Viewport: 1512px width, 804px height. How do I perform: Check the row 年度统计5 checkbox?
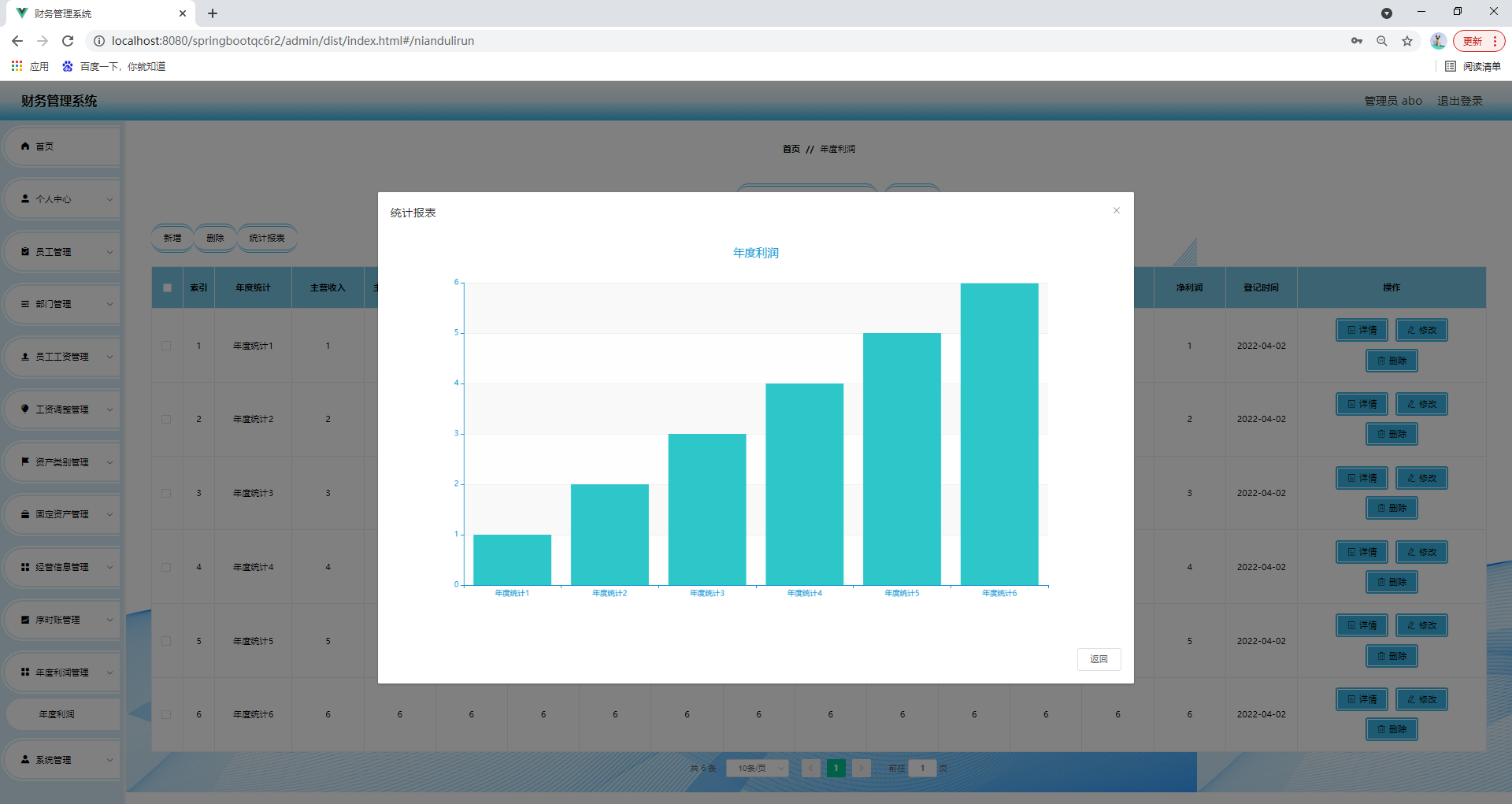pyautogui.click(x=166, y=641)
